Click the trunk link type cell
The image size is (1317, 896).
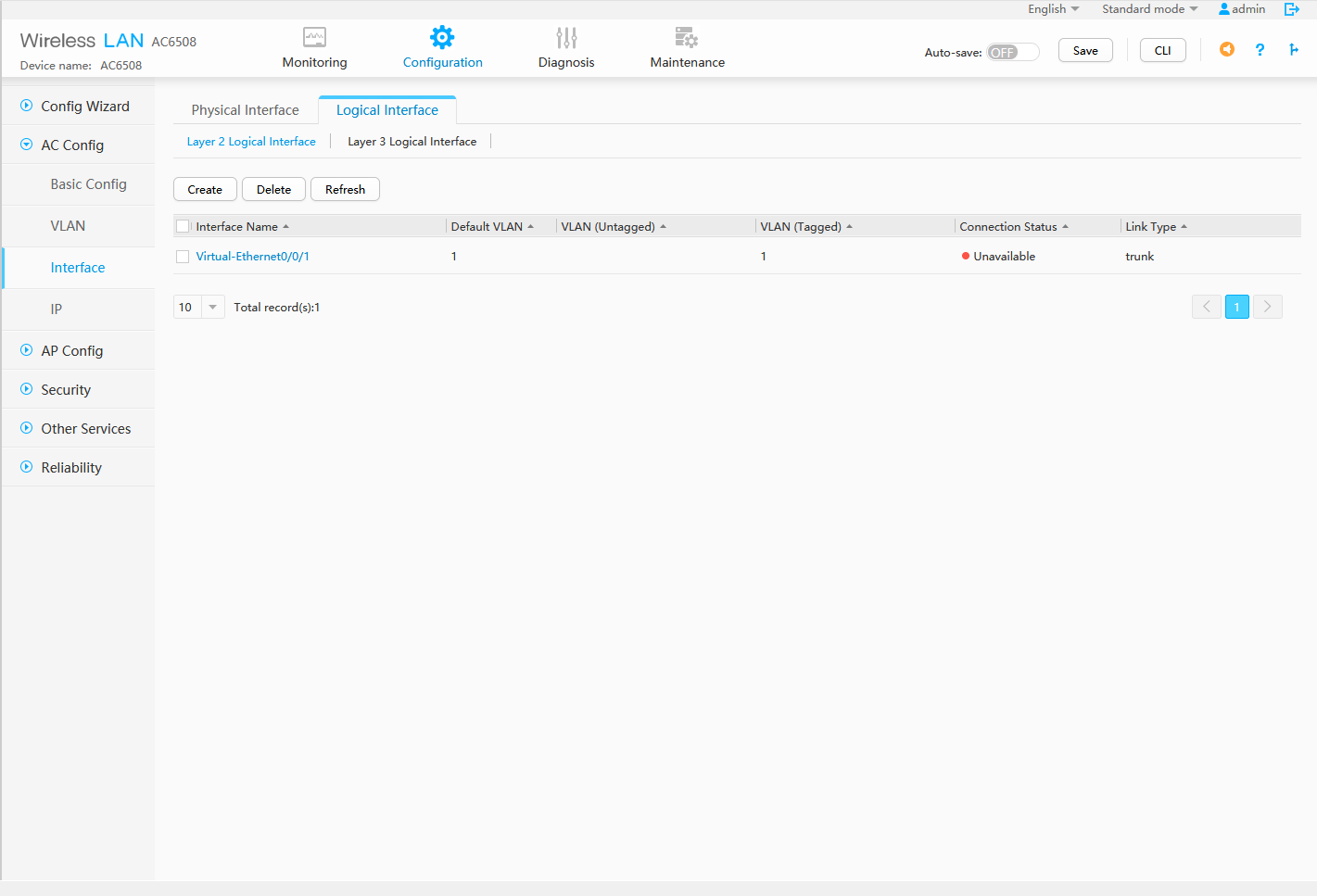point(1139,257)
